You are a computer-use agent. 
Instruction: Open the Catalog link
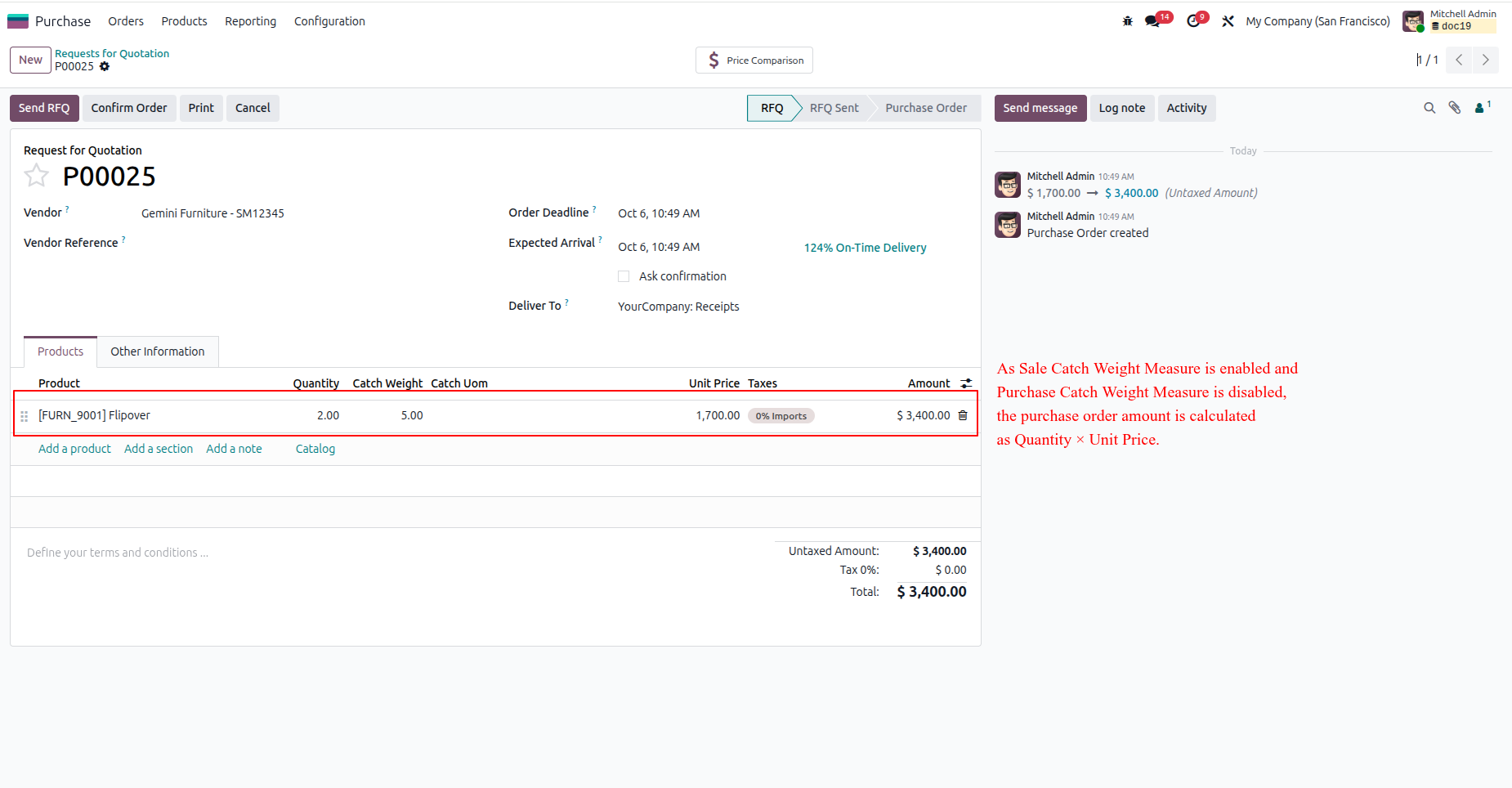coord(315,449)
